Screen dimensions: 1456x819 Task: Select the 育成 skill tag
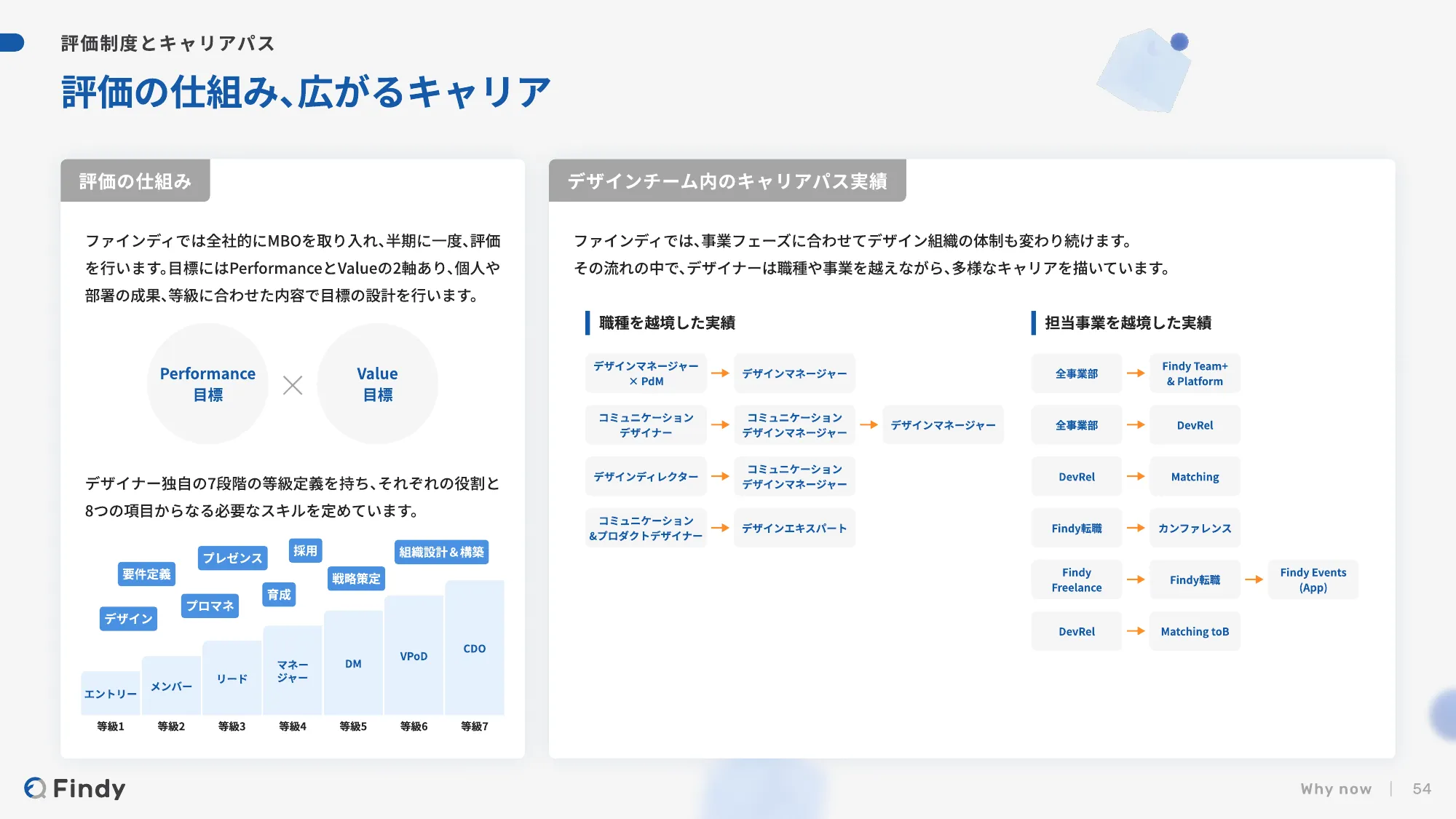point(279,595)
